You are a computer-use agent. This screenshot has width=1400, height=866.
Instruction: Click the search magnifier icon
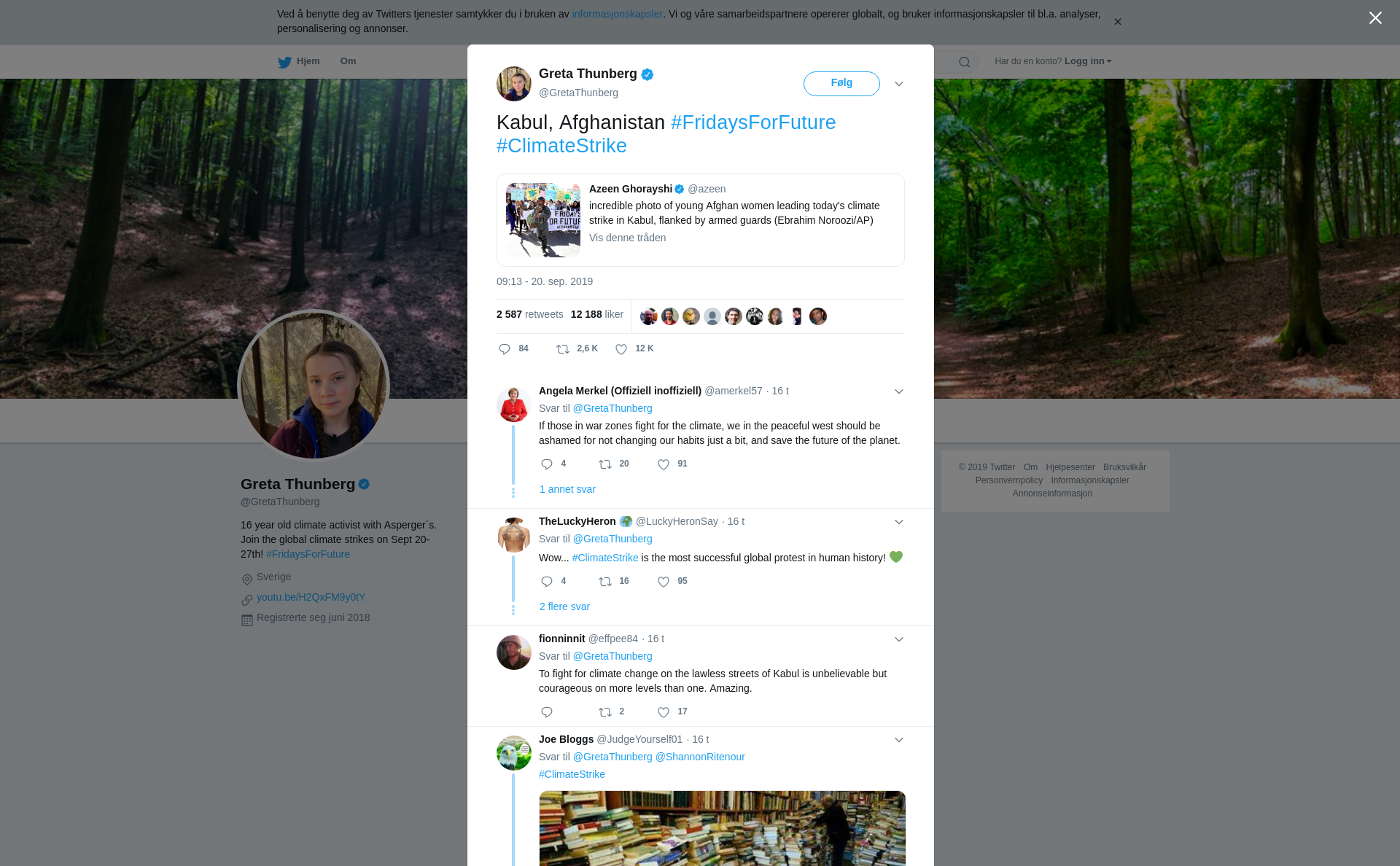(965, 62)
